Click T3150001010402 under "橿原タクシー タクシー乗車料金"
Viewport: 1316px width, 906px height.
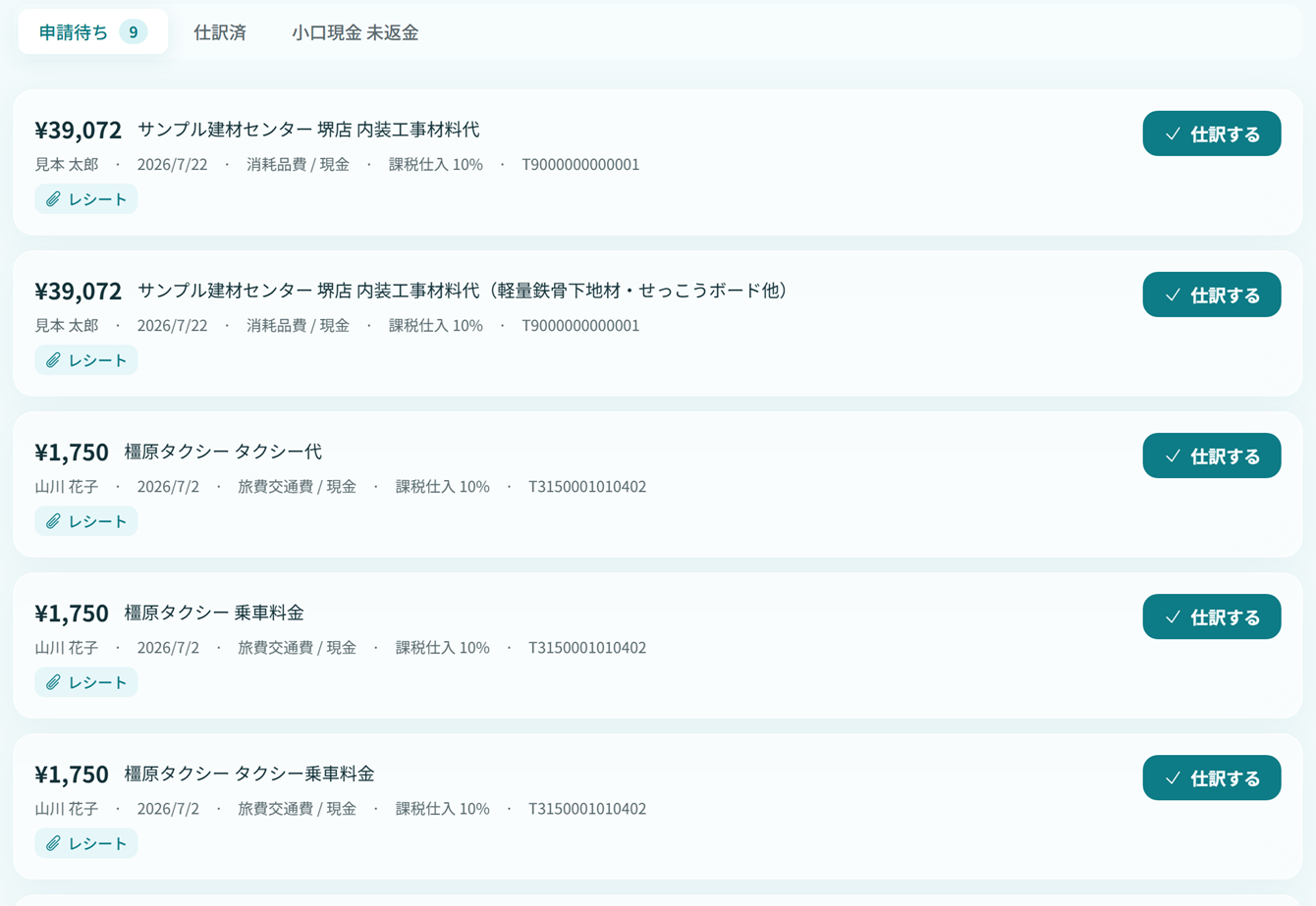587,809
